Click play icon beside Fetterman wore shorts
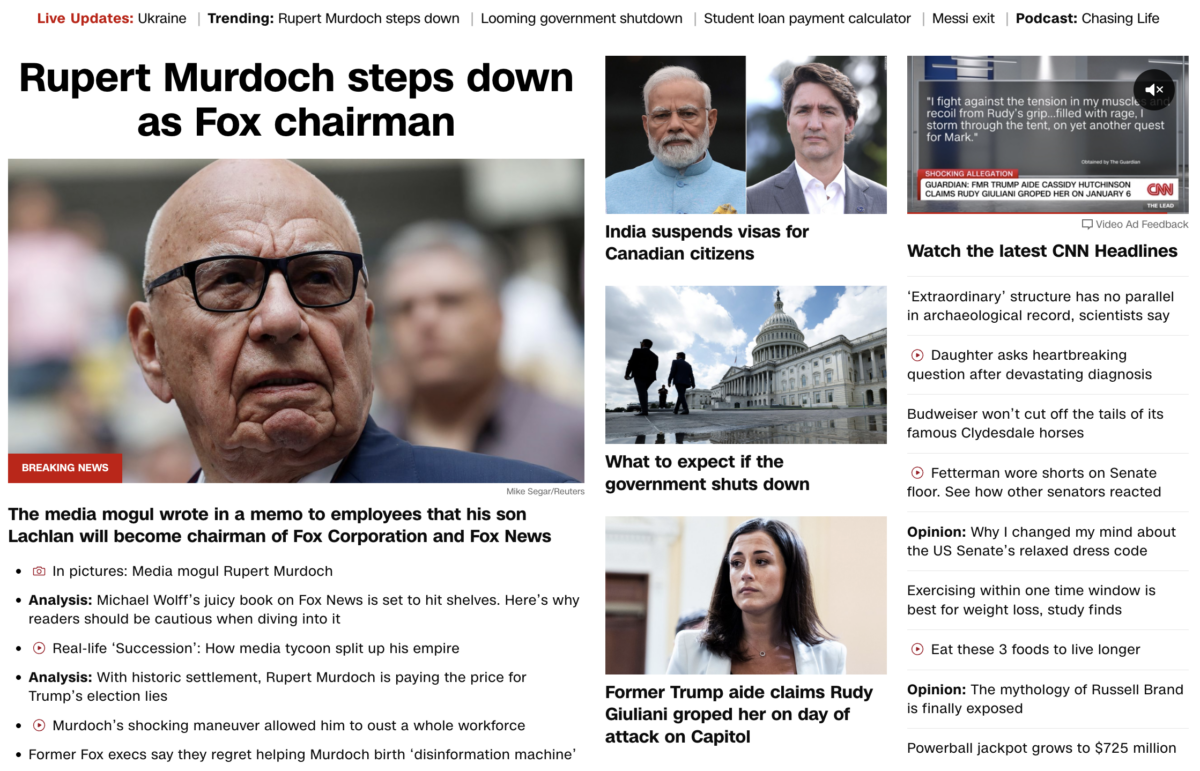Image resolution: width=1200 pixels, height=771 pixels. click(917, 473)
